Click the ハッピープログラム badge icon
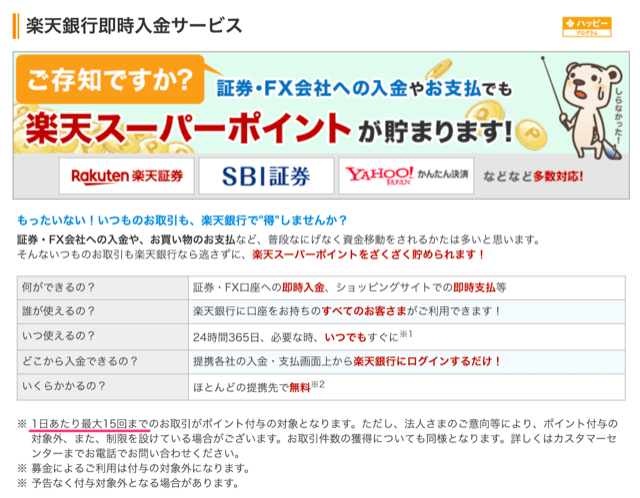The height and width of the screenshot is (498, 640). (x=587, y=27)
